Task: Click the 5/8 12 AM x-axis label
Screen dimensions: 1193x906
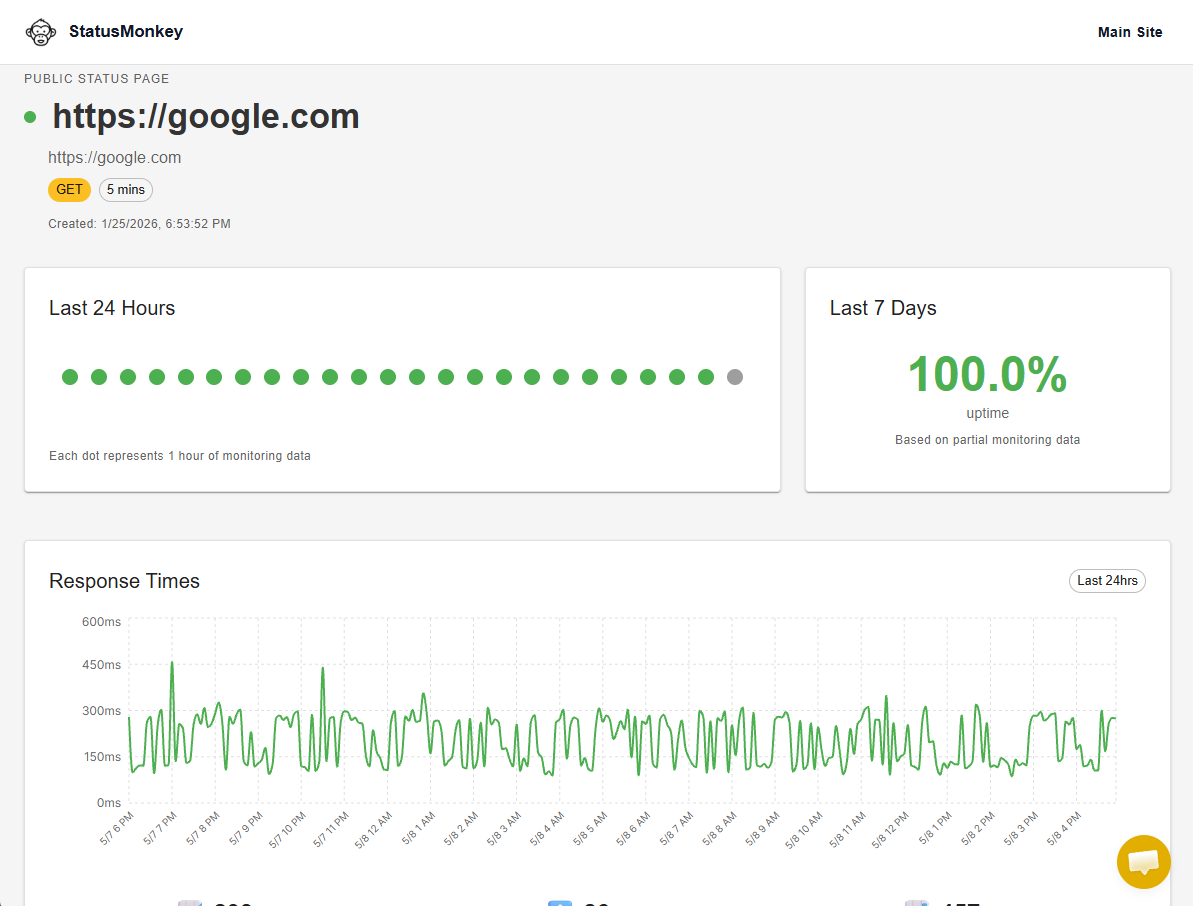Action: (x=374, y=830)
